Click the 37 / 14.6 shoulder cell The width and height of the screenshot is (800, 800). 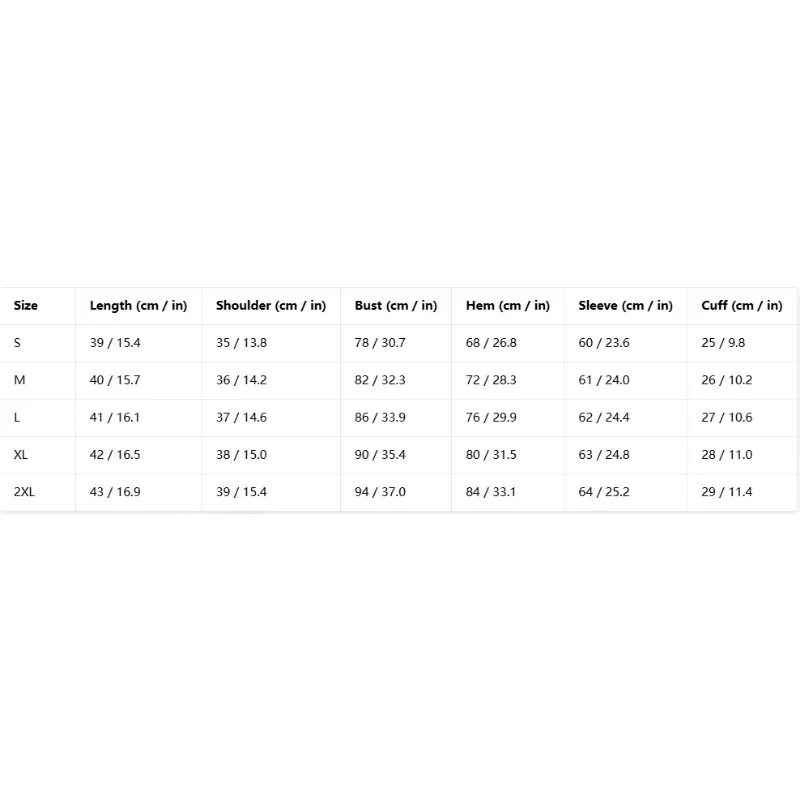pyautogui.click(x=241, y=417)
